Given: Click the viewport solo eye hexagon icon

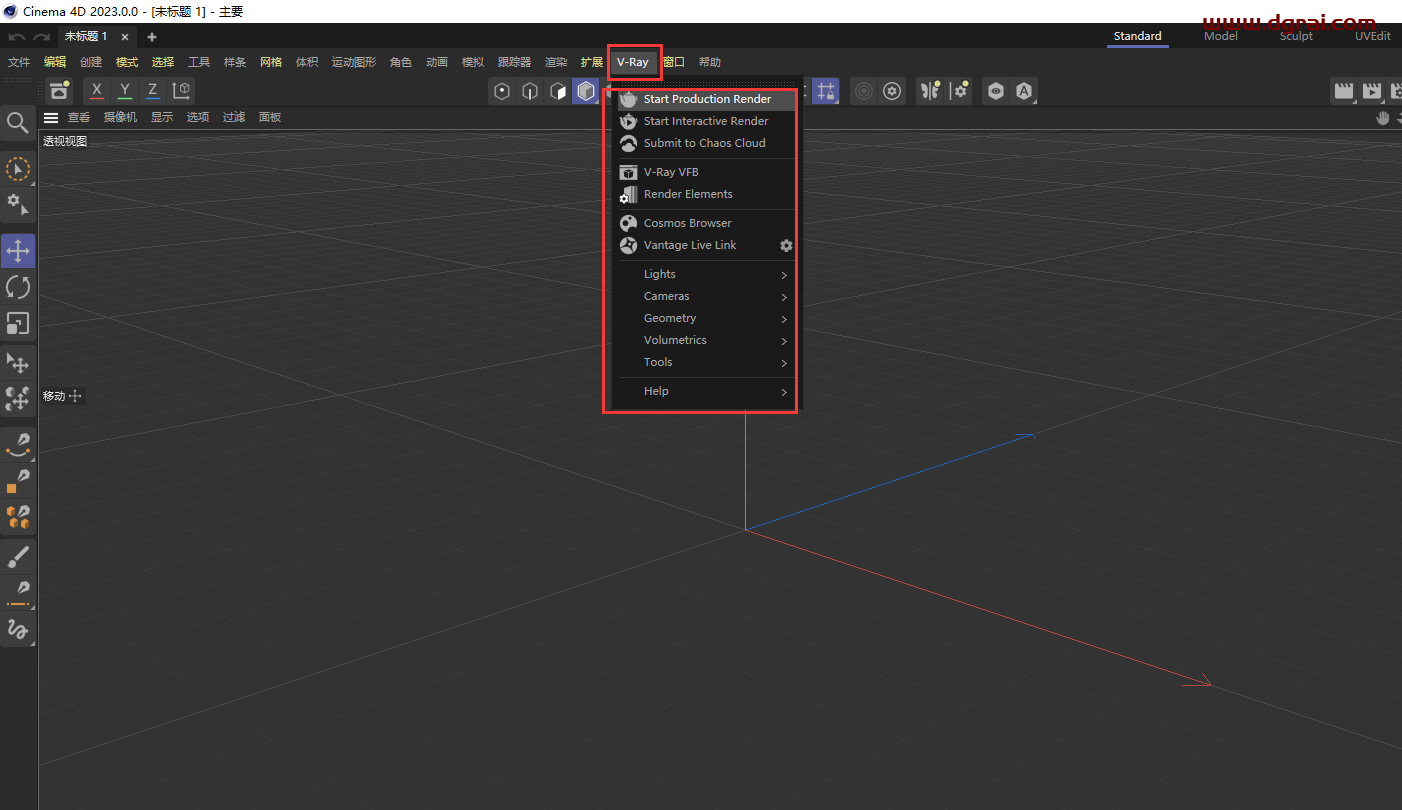Looking at the screenshot, I should coord(996,91).
